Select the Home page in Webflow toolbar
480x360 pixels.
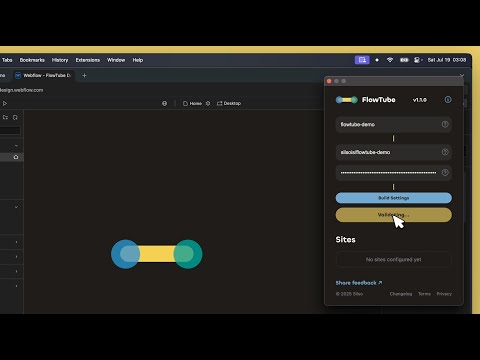[192, 103]
